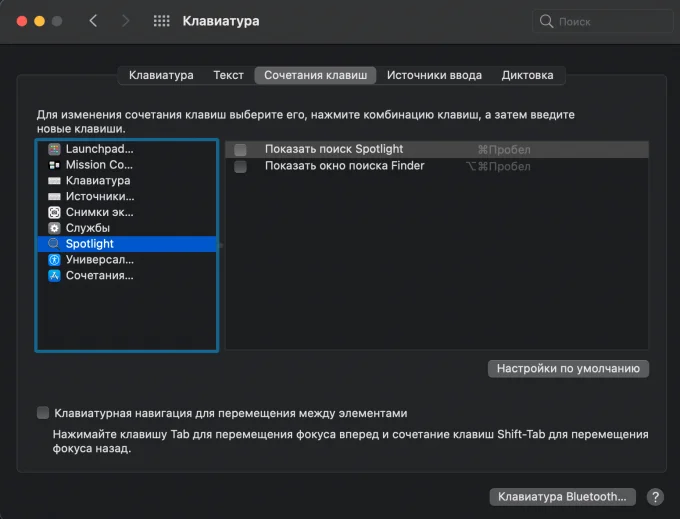The width and height of the screenshot is (680, 519).
Task: Open the Источники ввода tab
Action: pos(434,75)
